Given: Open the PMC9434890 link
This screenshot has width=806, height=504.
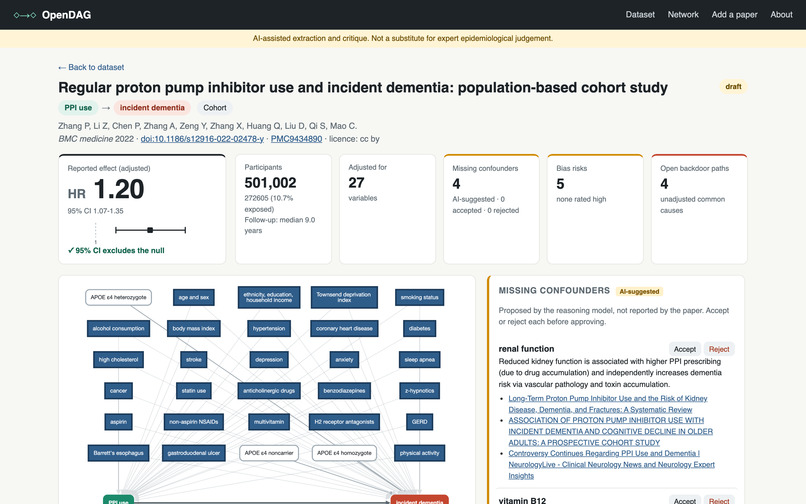Looking at the screenshot, I should [x=297, y=139].
